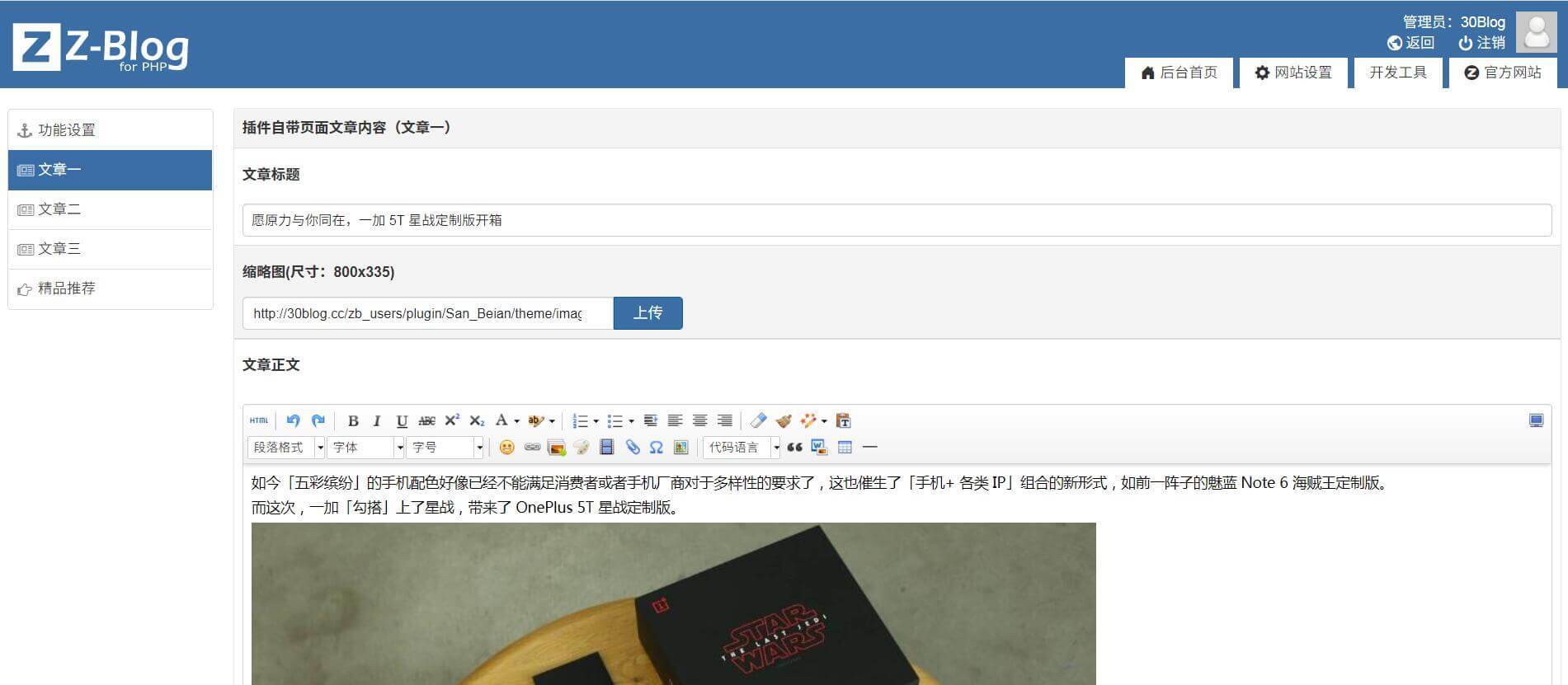
Task: Align text to the left
Action: (676, 420)
